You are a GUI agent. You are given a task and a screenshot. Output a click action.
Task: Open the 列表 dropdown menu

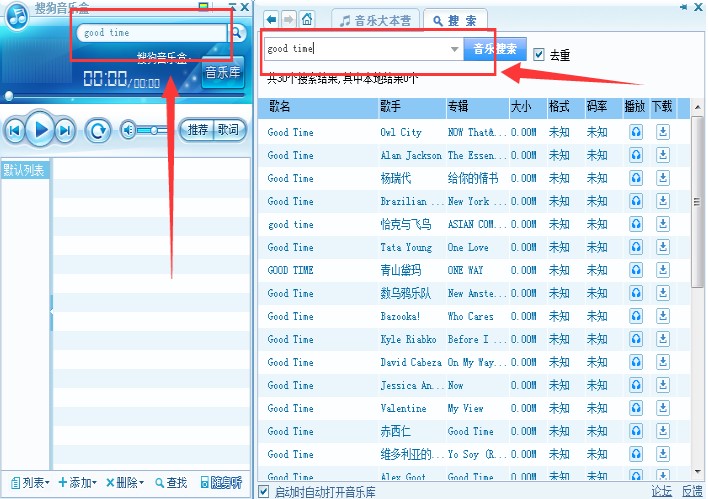[x=30, y=483]
